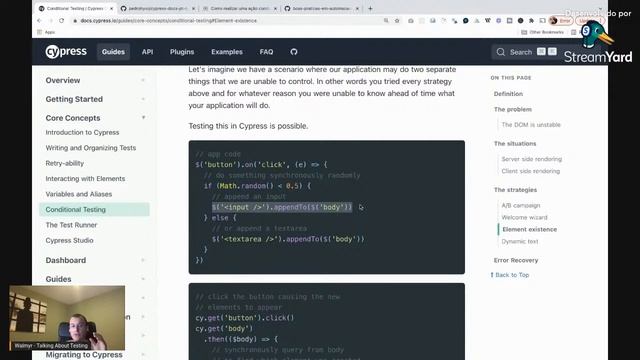The height and width of the screenshot is (360, 640).
Task: Click the Back to Top link
Action: (510, 275)
